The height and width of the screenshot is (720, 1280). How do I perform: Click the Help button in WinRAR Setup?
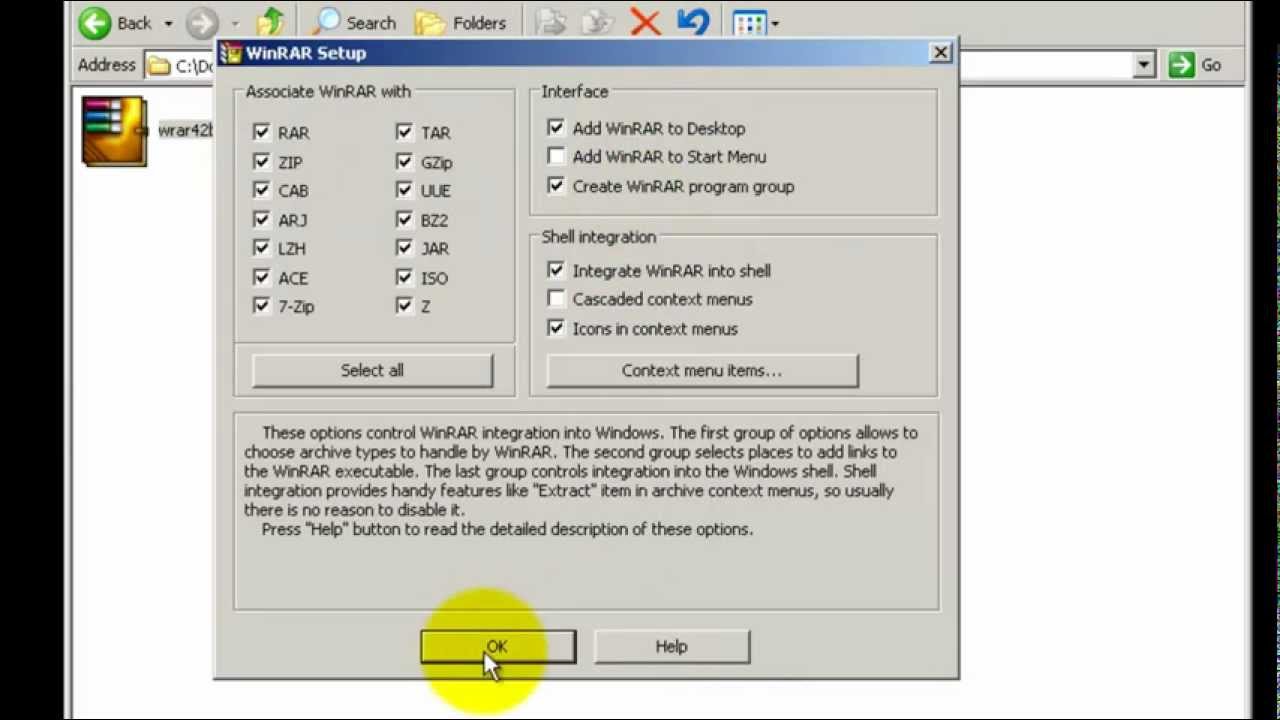(671, 646)
